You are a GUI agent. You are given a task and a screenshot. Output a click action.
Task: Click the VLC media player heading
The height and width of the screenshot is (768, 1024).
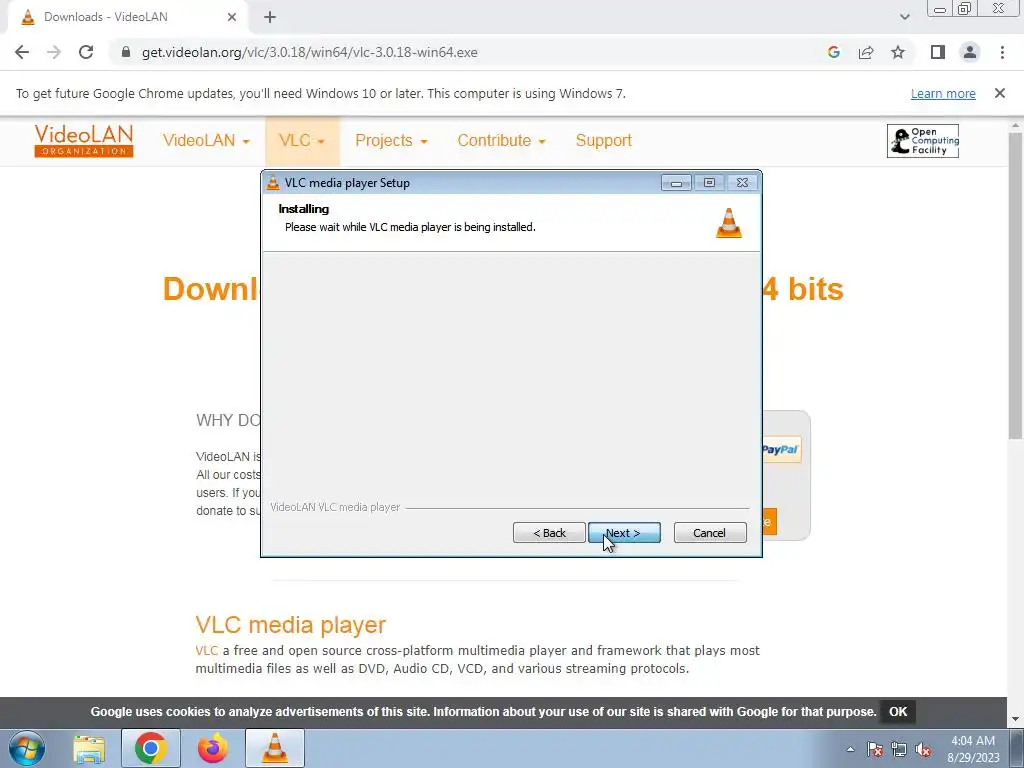point(291,625)
